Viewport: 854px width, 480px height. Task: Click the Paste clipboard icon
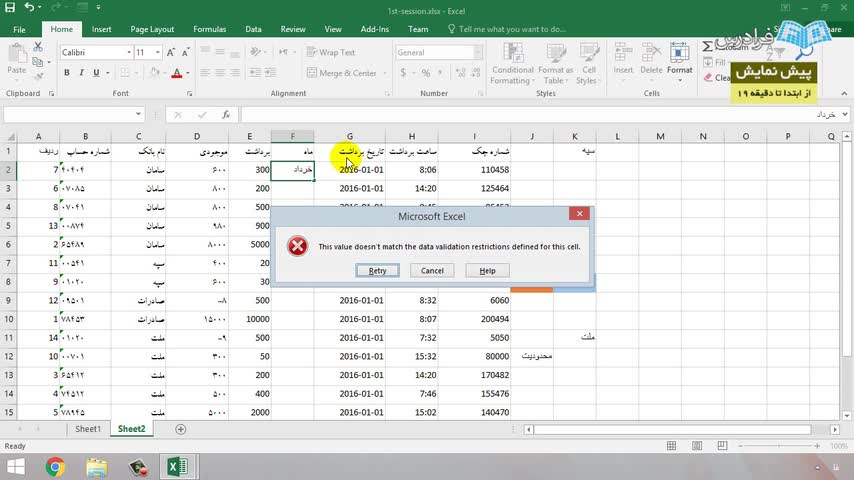click(x=17, y=54)
